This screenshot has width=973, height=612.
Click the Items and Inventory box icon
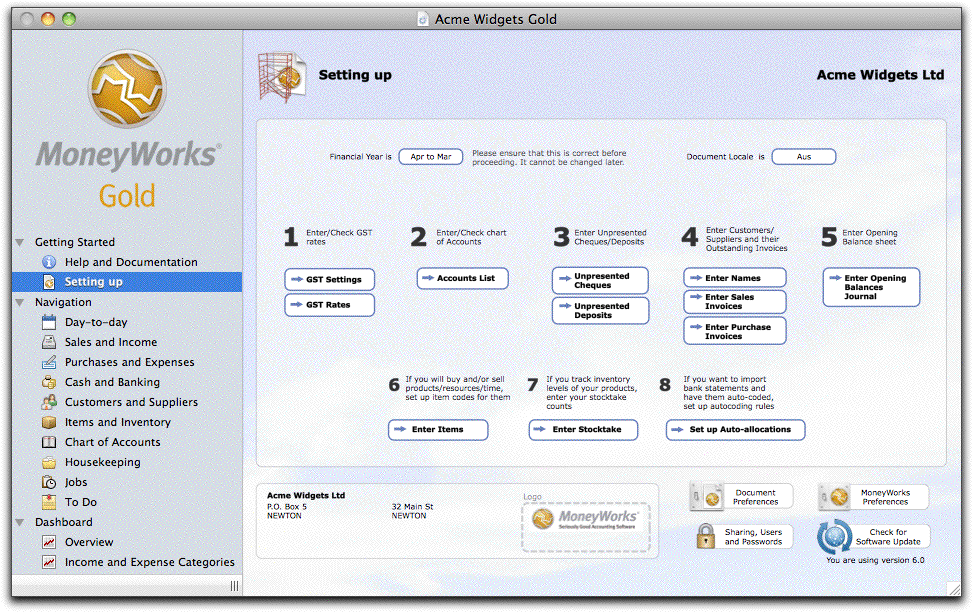[x=49, y=422]
